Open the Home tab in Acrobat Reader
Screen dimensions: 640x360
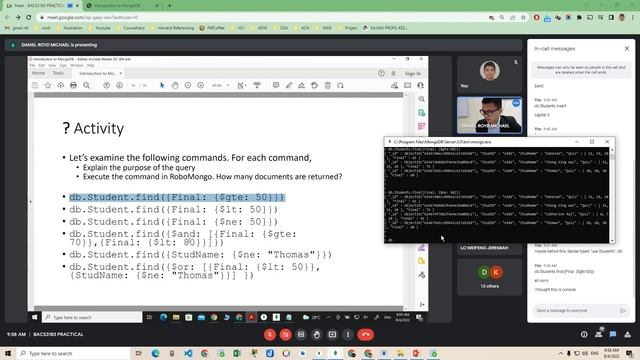click(38, 73)
